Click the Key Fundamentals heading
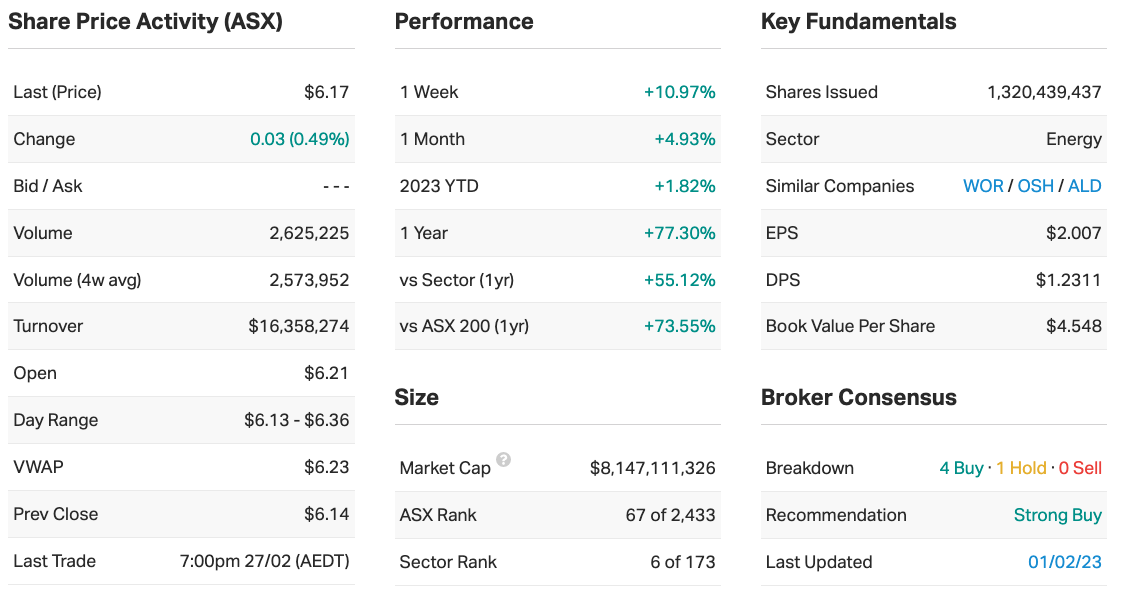 pos(858,22)
